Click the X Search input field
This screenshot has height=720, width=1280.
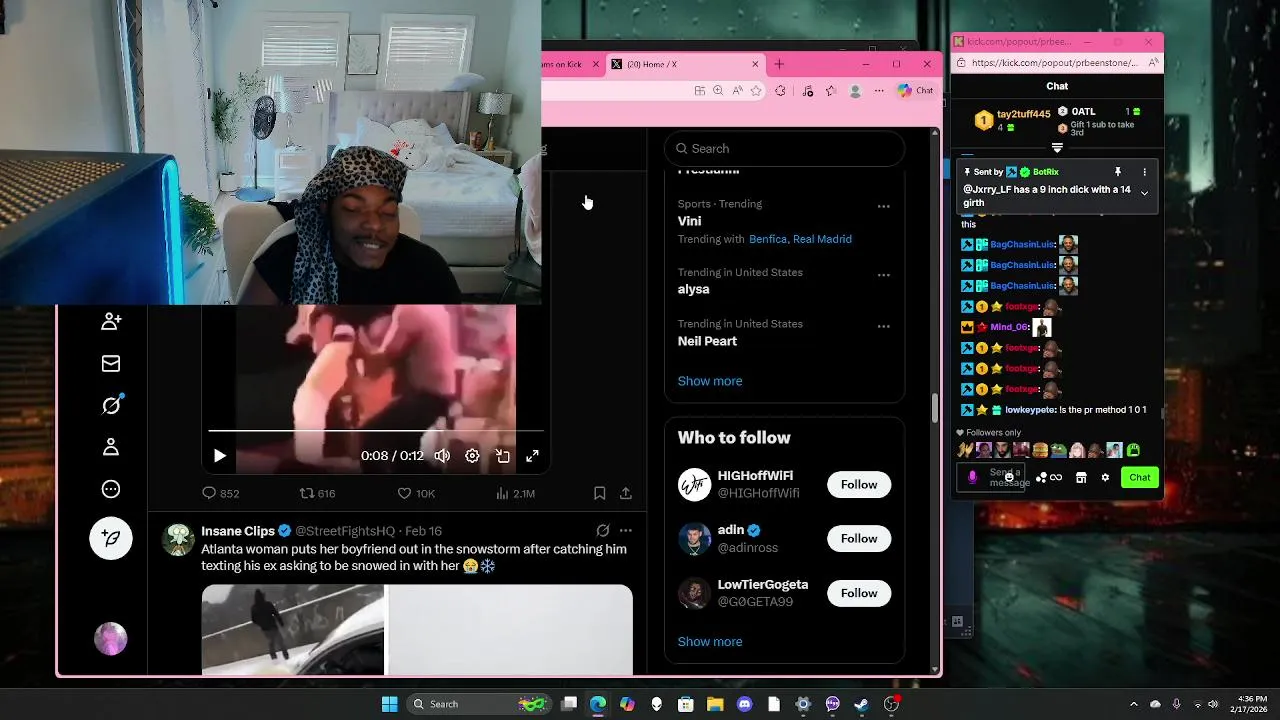click(x=784, y=148)
